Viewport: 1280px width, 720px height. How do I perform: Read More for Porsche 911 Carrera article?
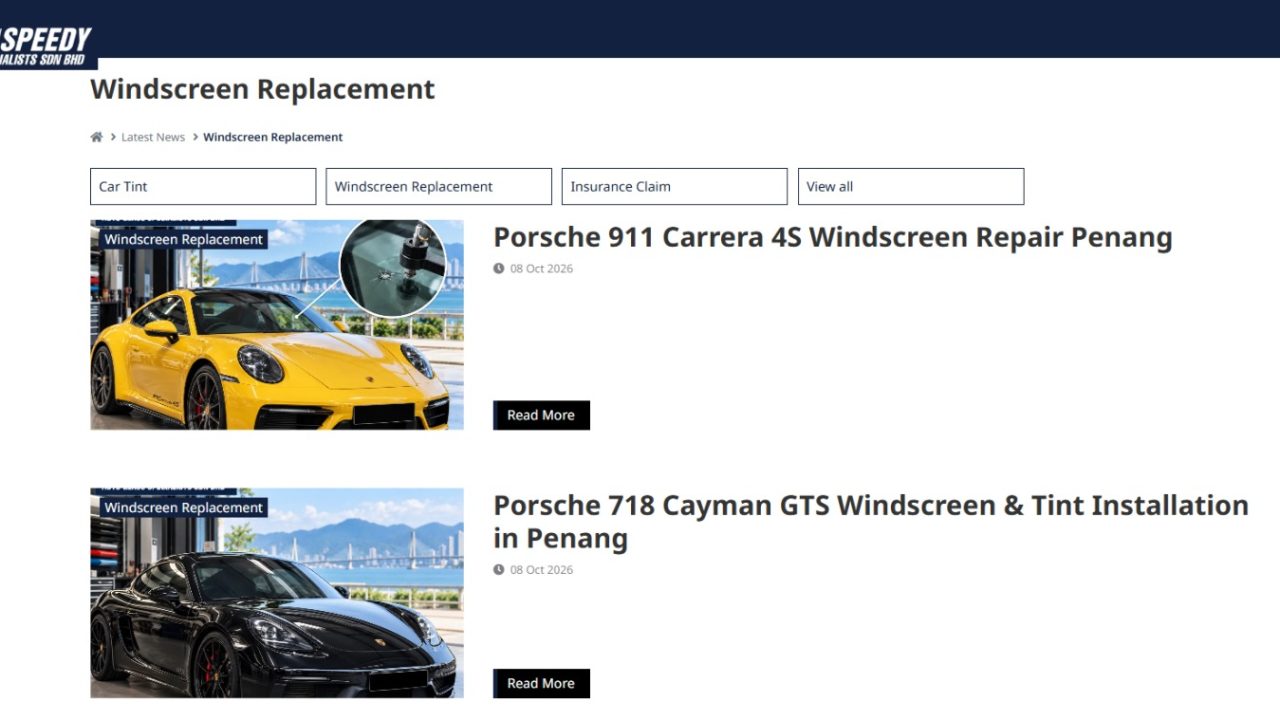click(541, 415)
